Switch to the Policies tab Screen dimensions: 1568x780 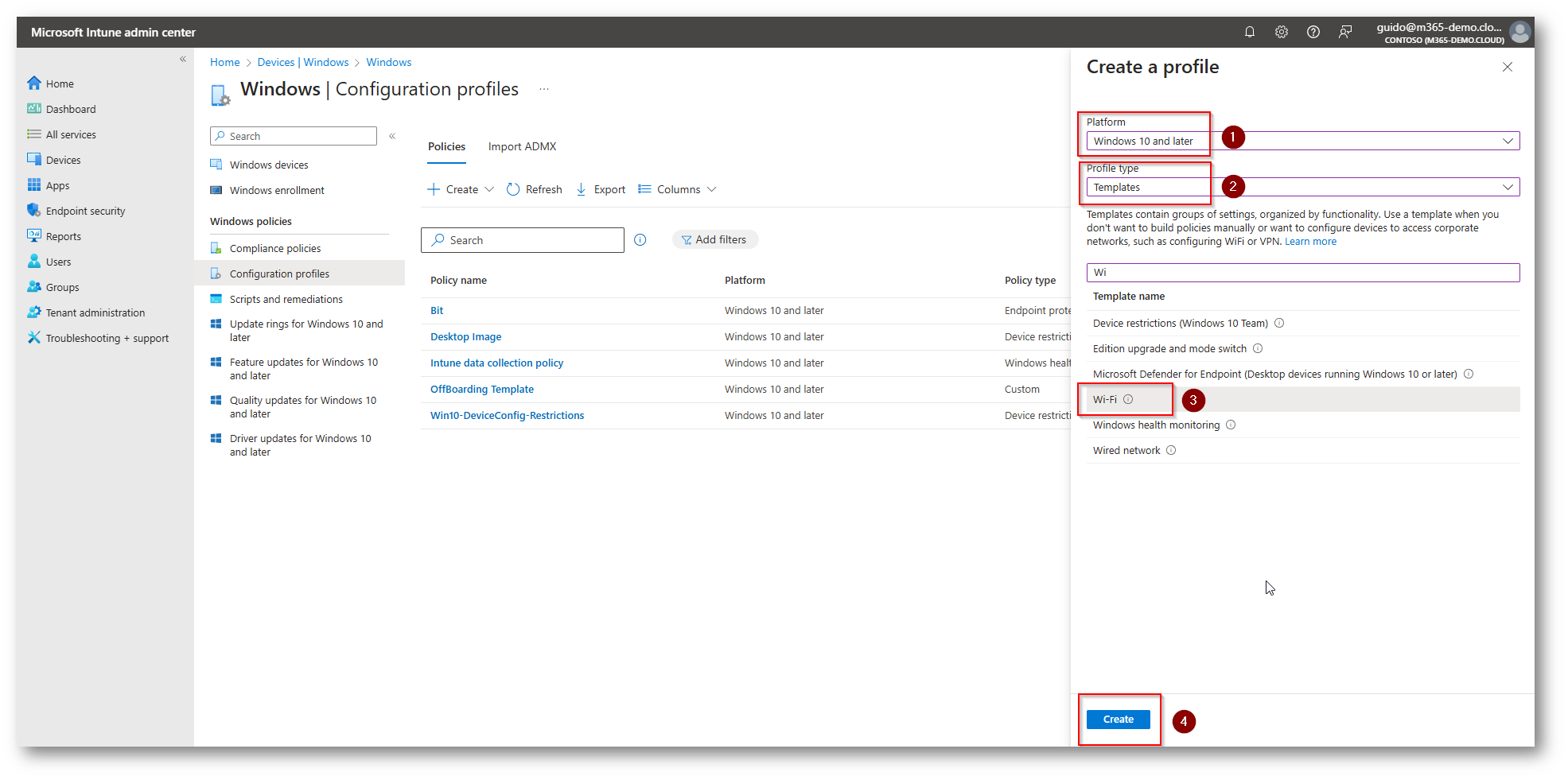(x=446, y=146)
